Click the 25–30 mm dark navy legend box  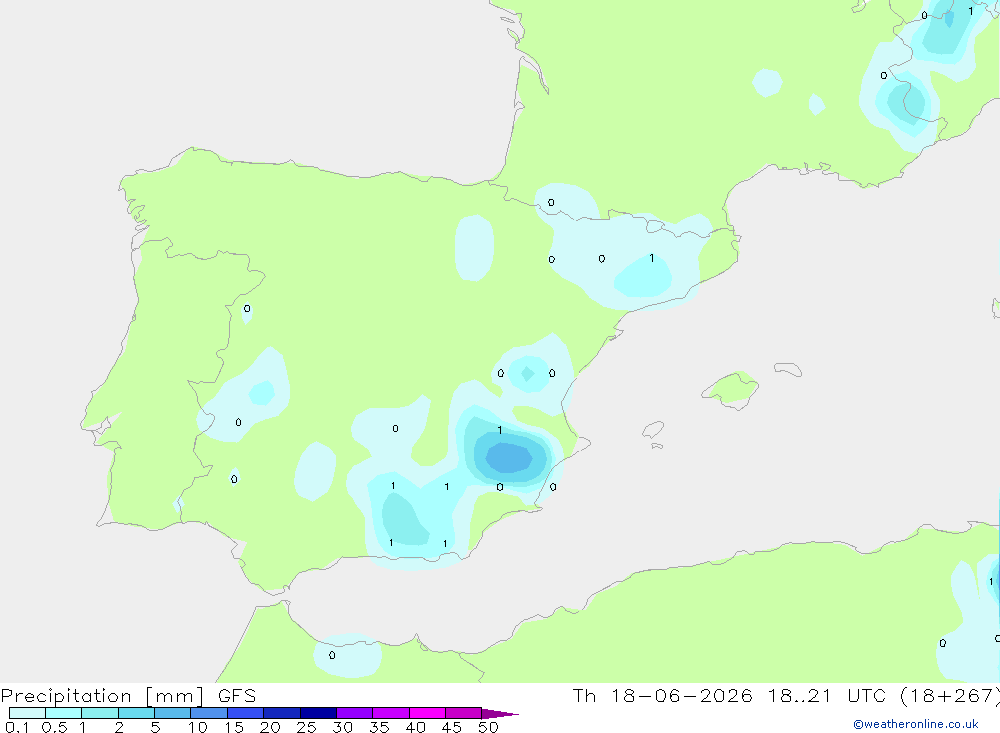[318, 713]
